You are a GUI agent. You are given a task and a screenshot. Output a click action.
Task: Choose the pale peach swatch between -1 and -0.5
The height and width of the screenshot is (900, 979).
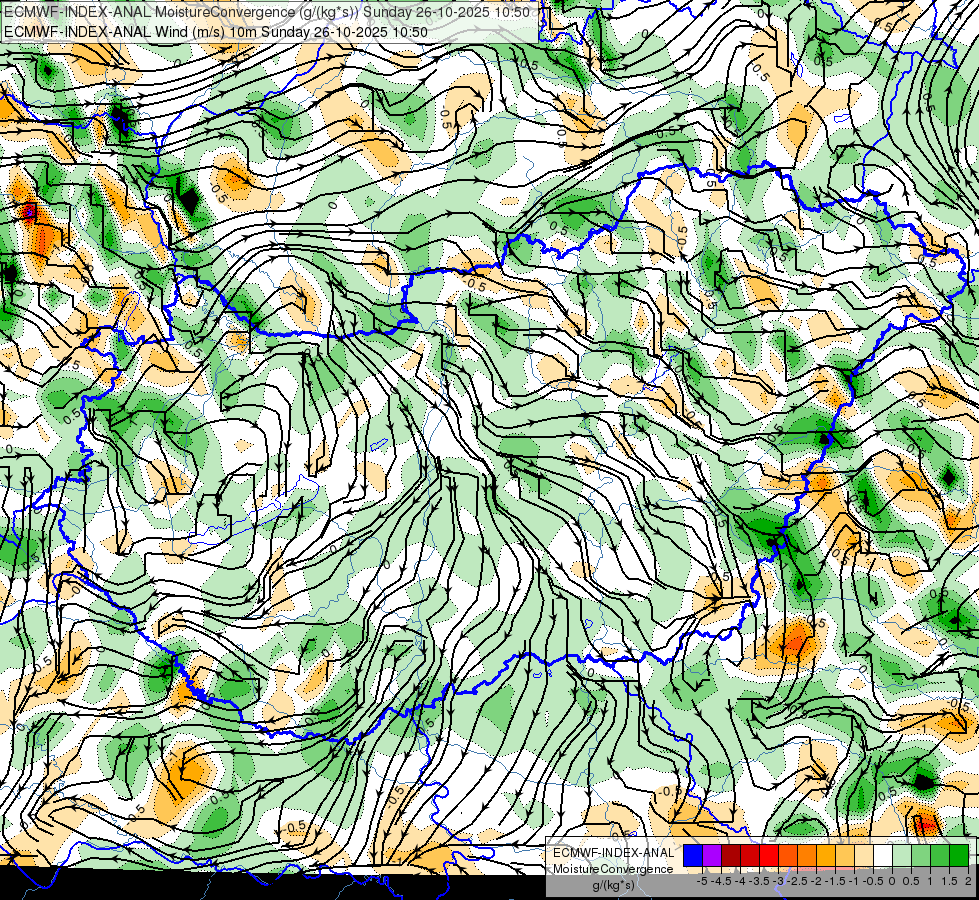[x=864, y=855]
